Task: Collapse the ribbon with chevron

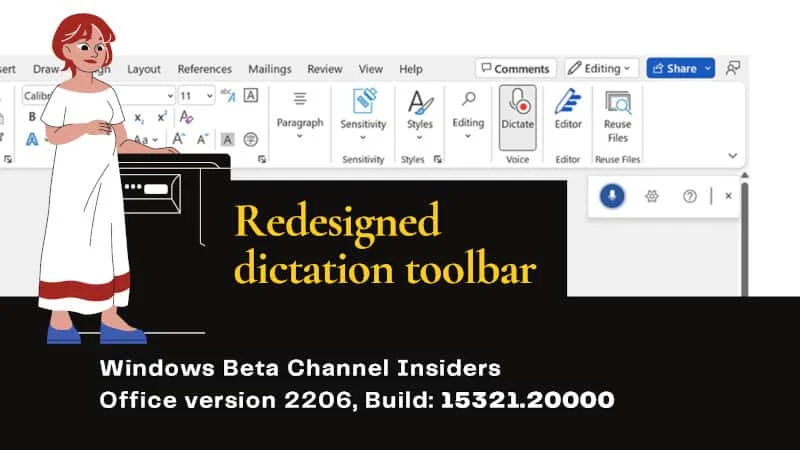Action: [x=733, y=156]
